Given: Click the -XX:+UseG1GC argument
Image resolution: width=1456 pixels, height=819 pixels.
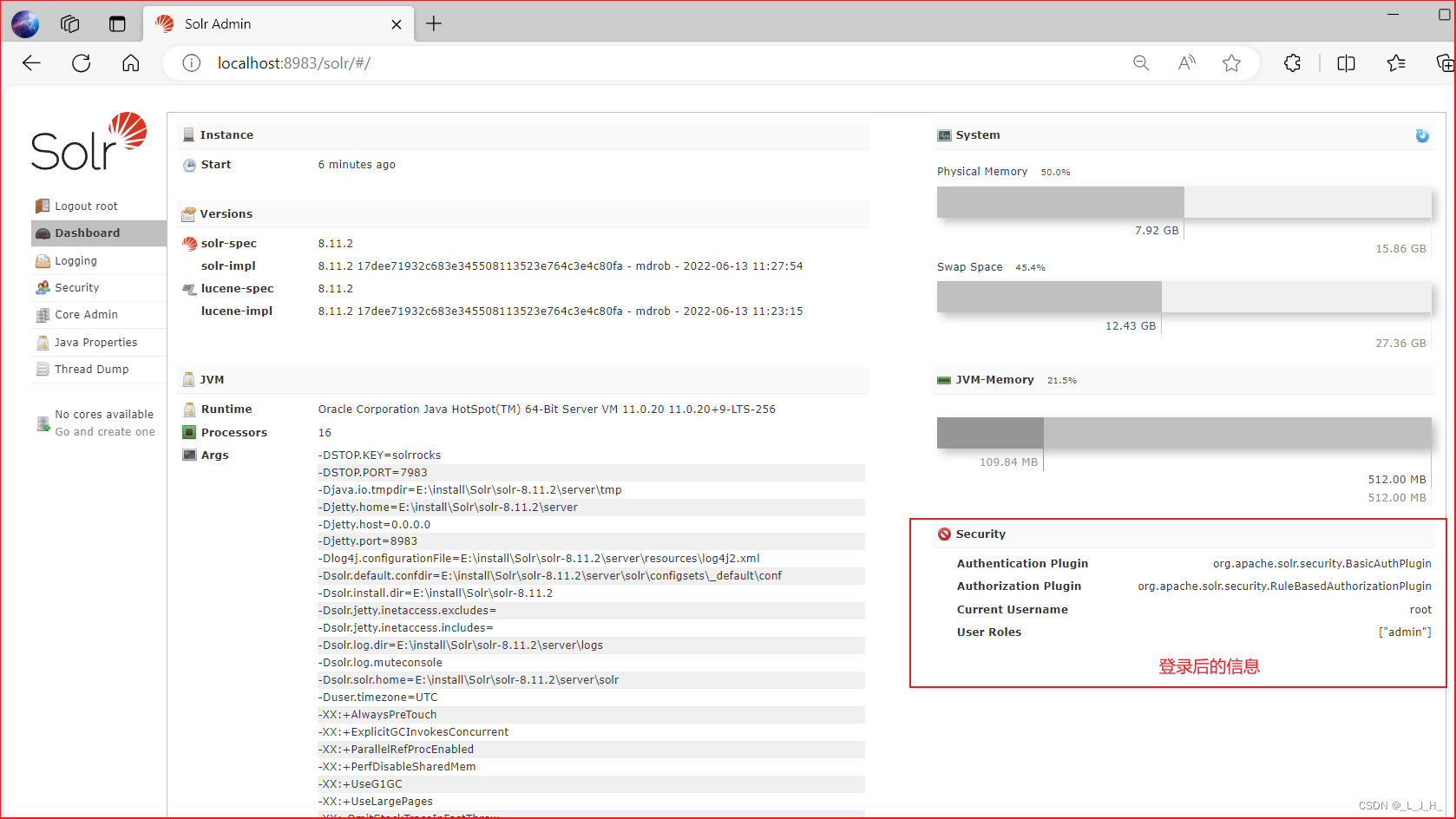Looking at the screenshot, I should pos(360,784).
